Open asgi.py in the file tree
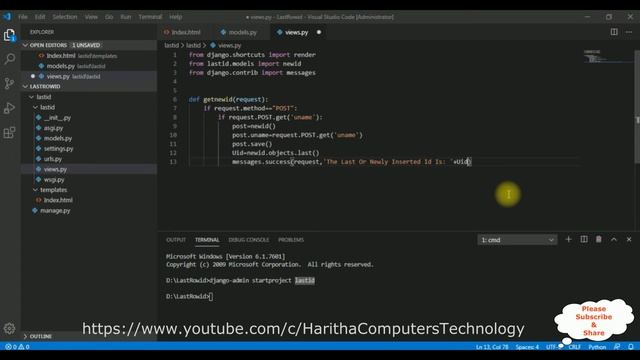 coord(53,128)
